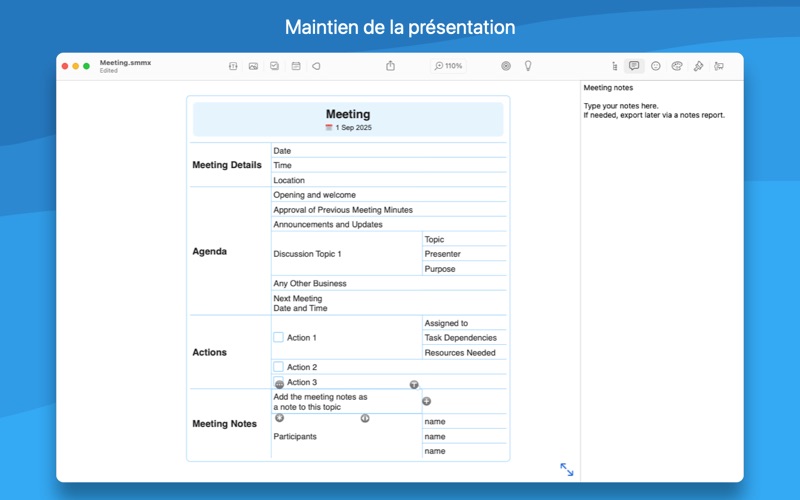Select the Meeting title heading
Image resolution: width=800 pixels, height=500 pixels.
[348, 114]
